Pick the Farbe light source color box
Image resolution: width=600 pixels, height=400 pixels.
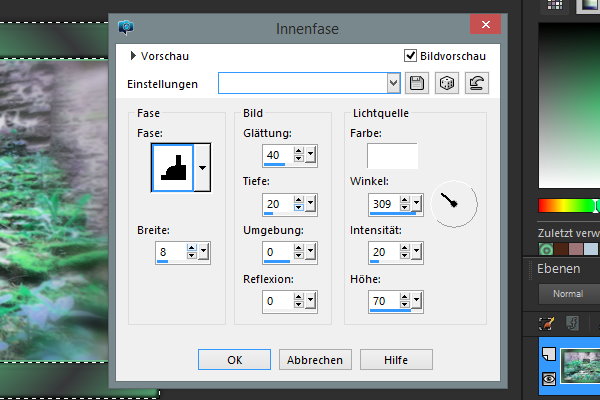tap(392, 155)
